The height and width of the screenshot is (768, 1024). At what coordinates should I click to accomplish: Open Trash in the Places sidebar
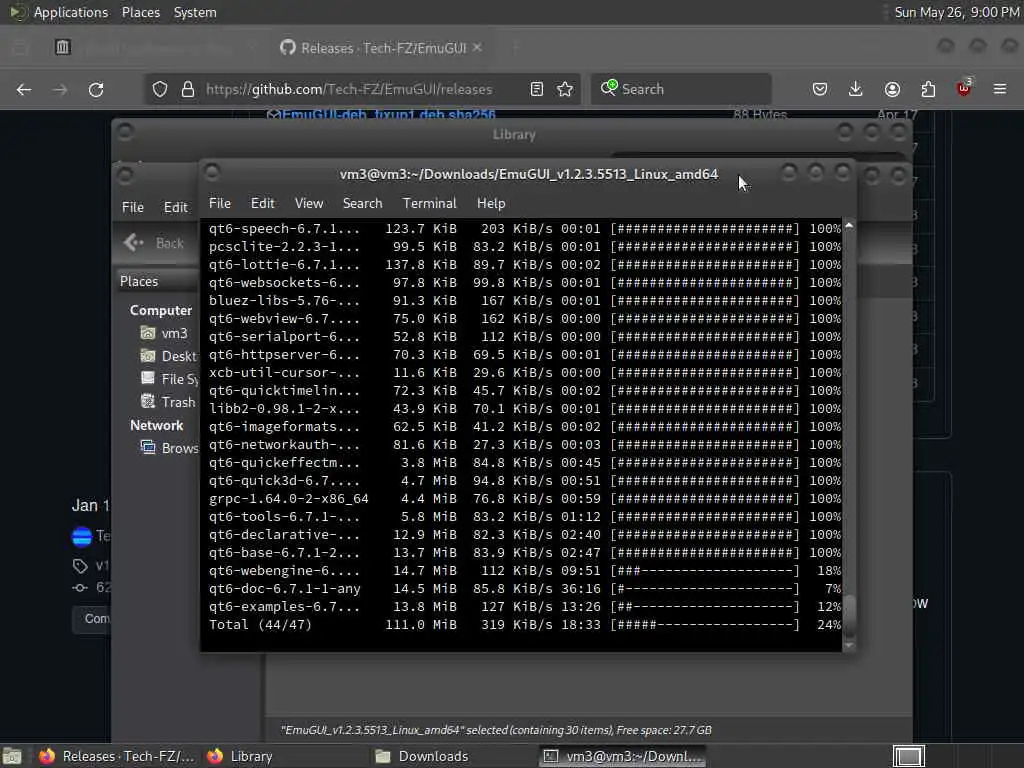168,402
